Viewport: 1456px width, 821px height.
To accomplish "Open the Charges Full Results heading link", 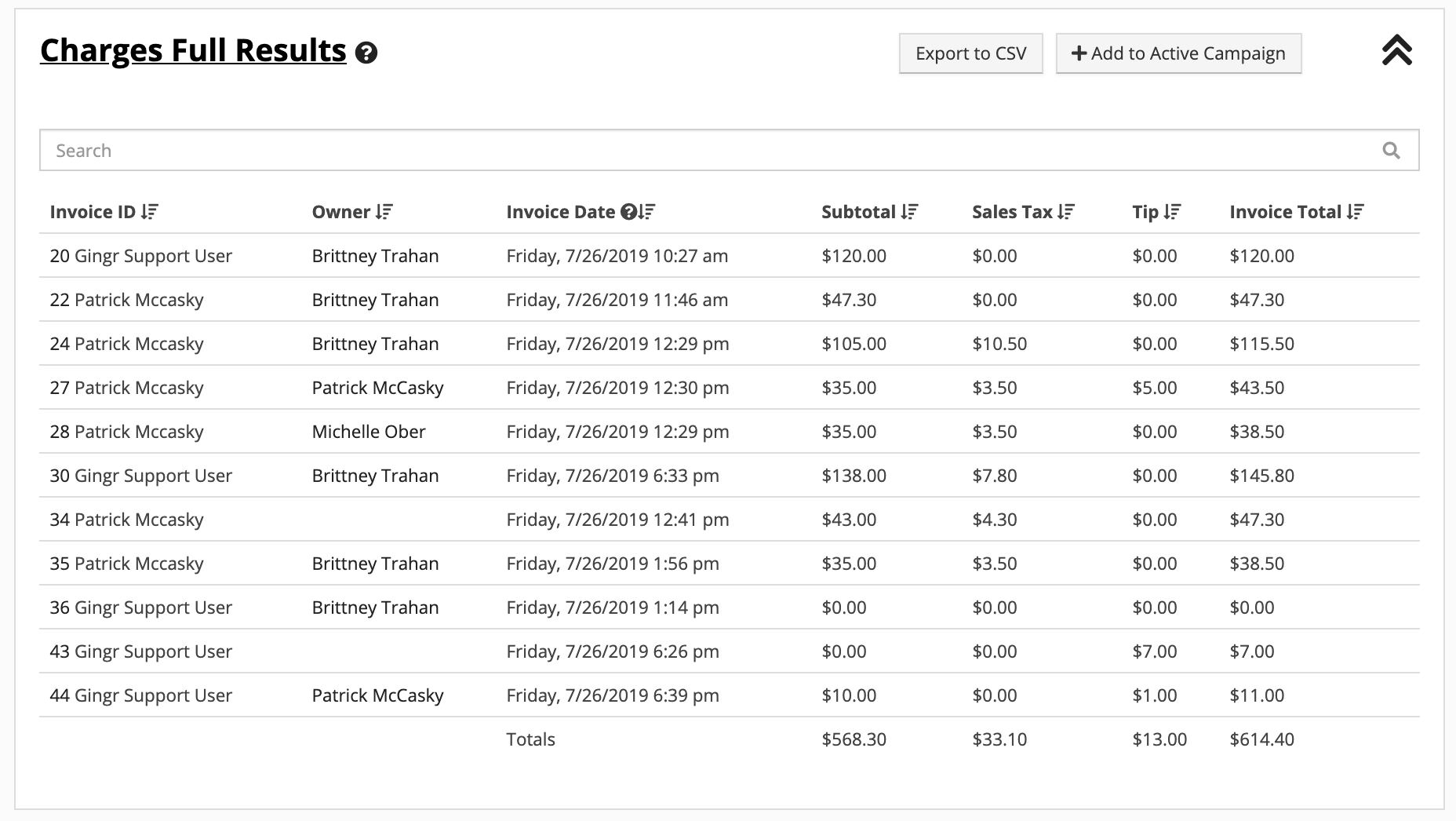I will (193, 51).
